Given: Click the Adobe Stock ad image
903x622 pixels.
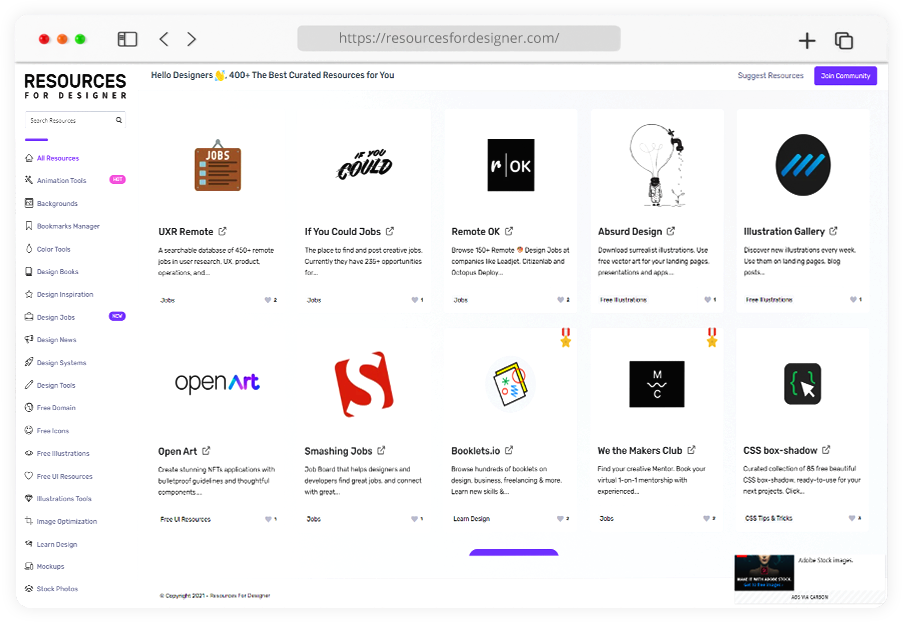Looking at the screenshot, I should point(764,572).
